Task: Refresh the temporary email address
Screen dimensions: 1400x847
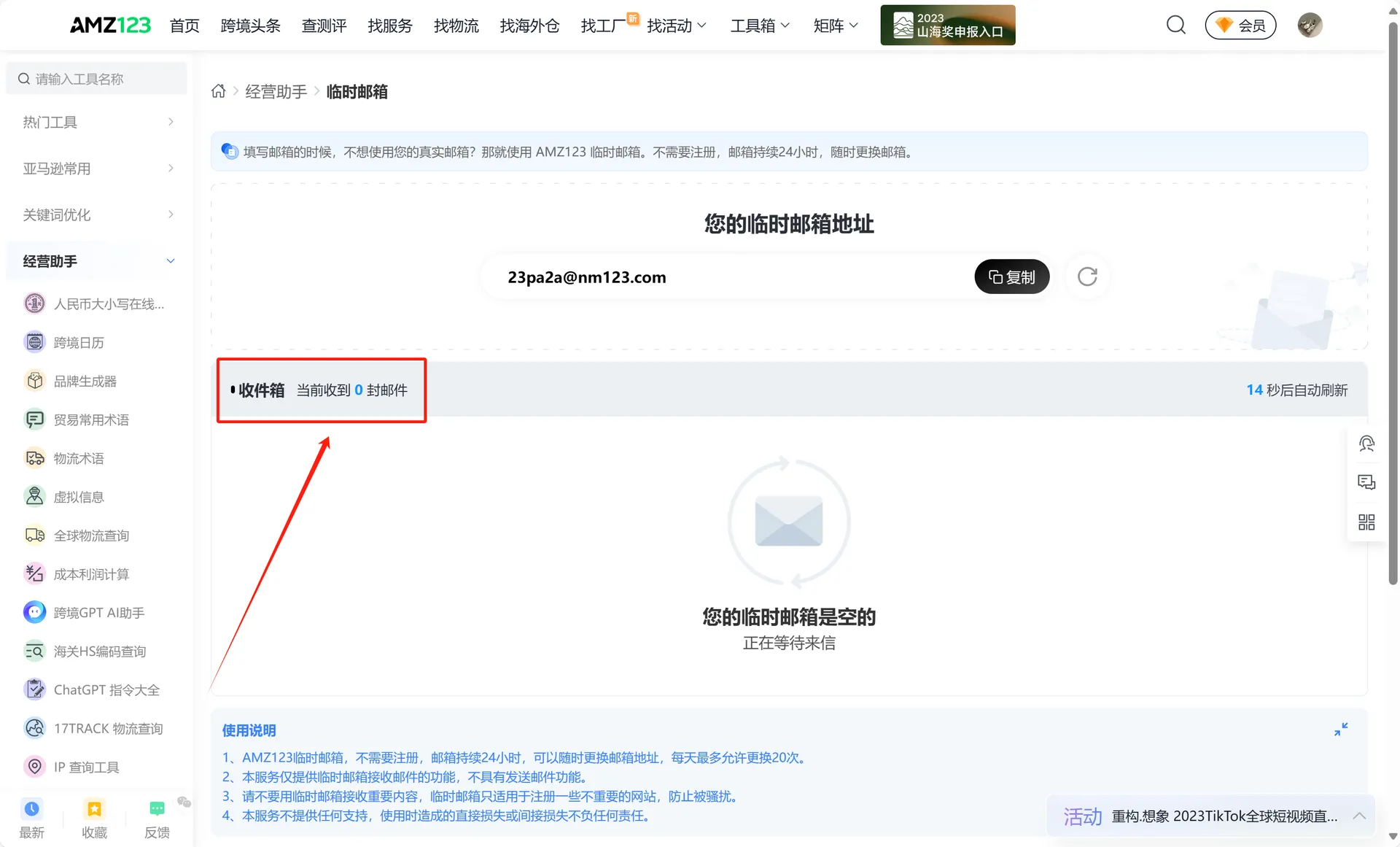Action: [1087, 276]
